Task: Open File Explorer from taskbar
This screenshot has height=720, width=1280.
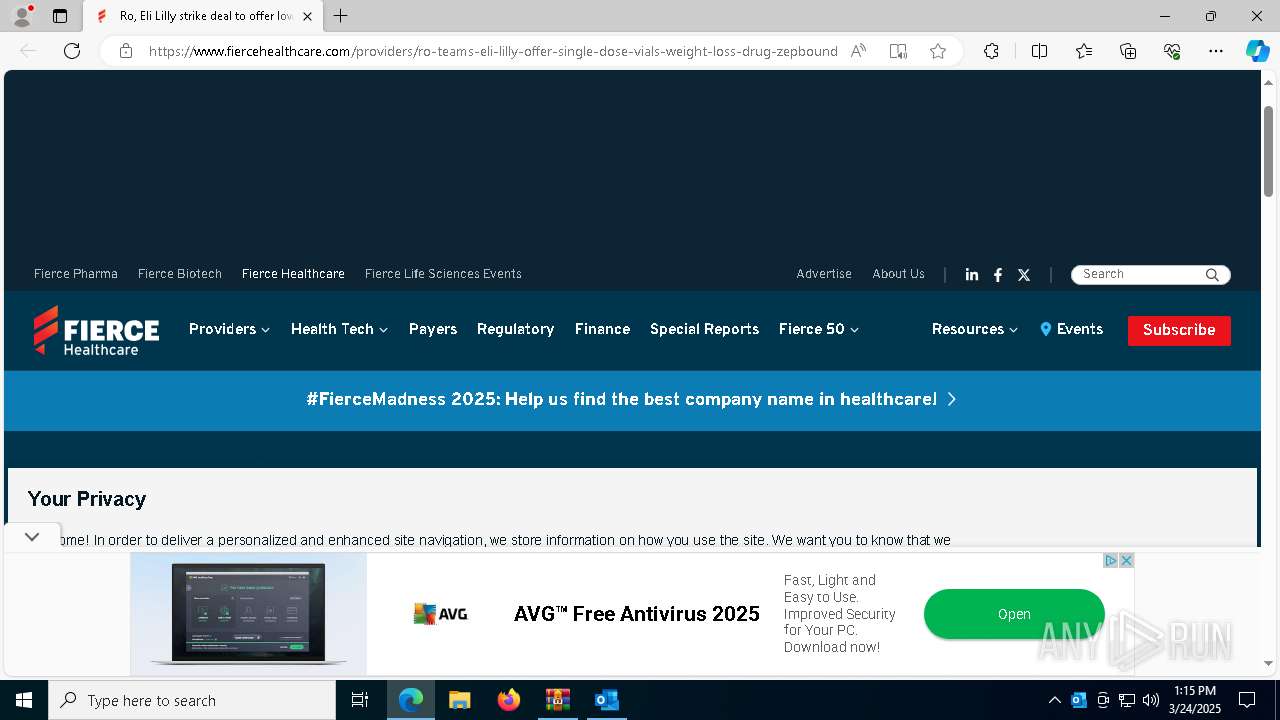Action: coord(459,700)
